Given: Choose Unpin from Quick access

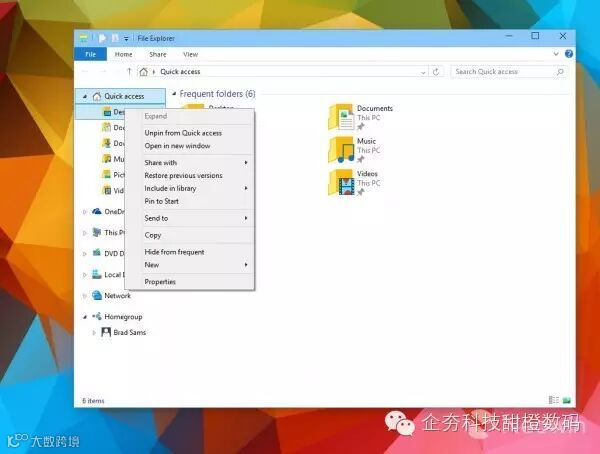Looking at the screenshot, I should [183, 133].
